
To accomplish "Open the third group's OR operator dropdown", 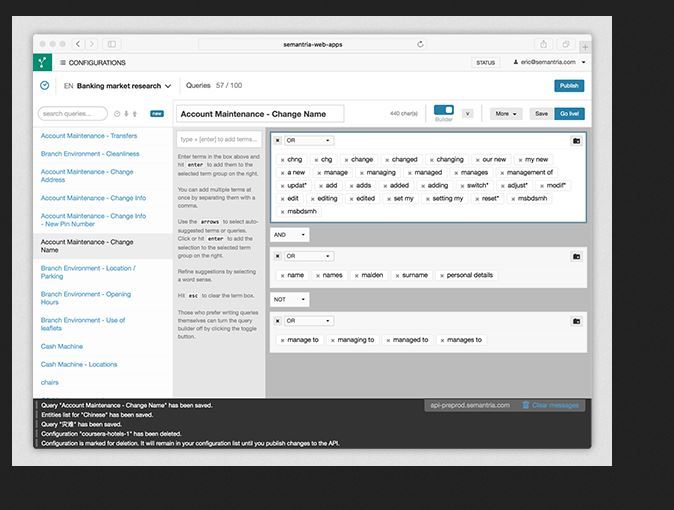I will (x=309, y=321).
